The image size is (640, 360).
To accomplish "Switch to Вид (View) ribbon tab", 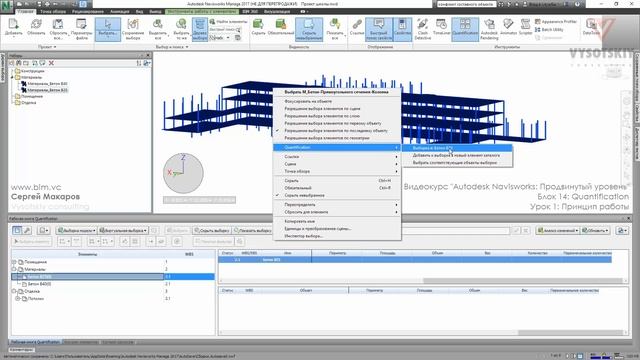I will 139,12.
